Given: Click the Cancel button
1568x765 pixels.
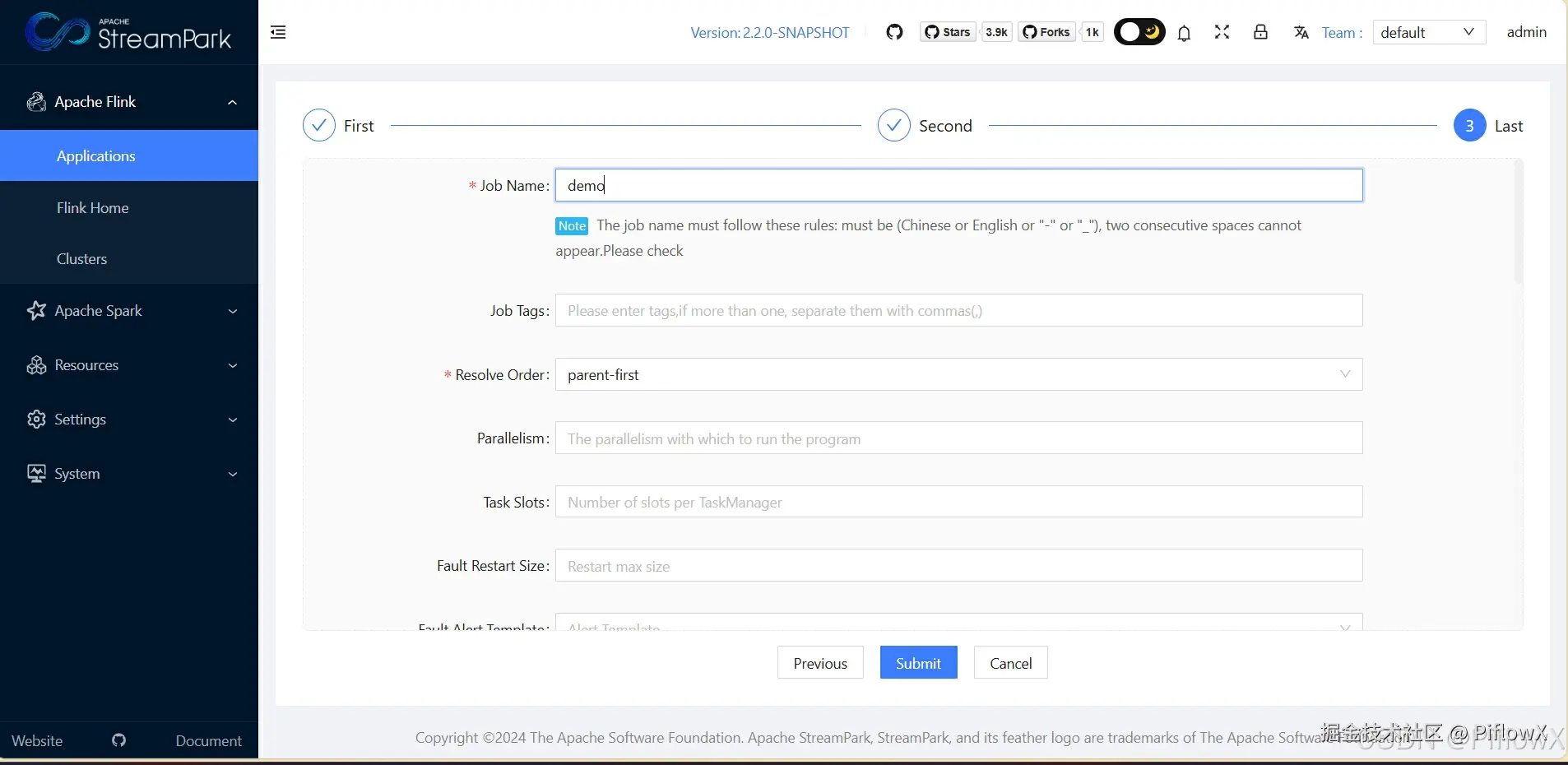Looking at the screenshot, I should 1011,662.
